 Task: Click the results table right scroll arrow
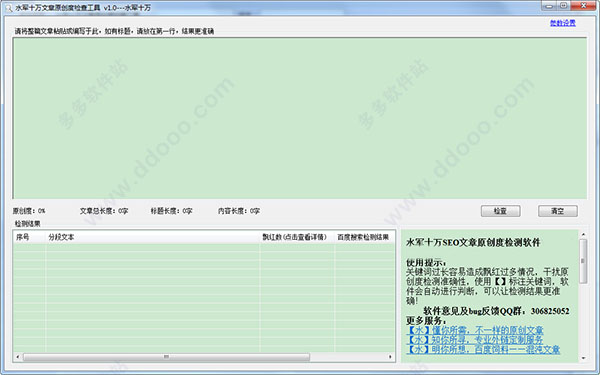[390, 357]
